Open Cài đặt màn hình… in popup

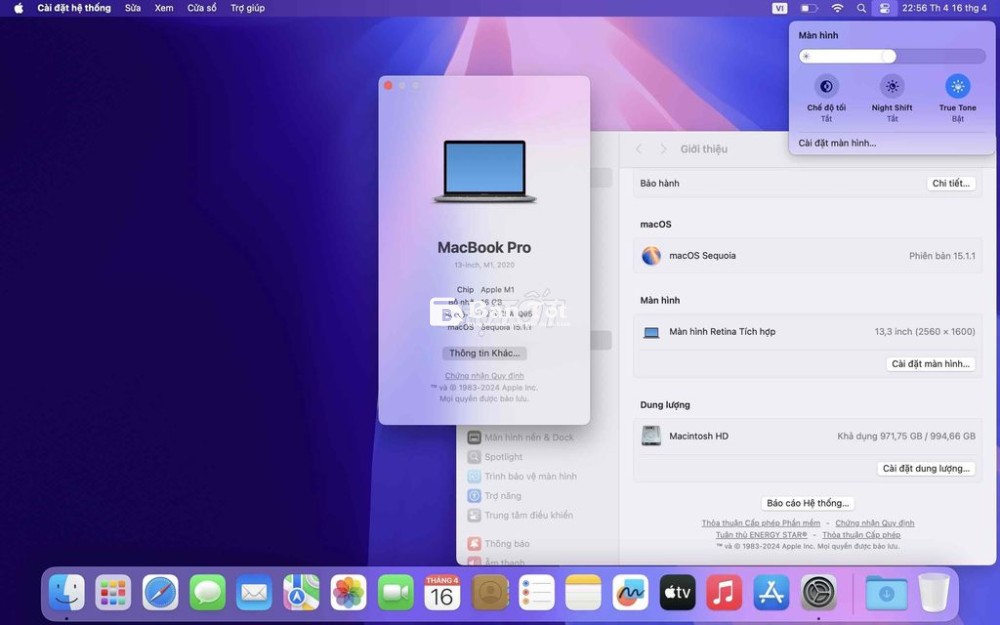837,143
